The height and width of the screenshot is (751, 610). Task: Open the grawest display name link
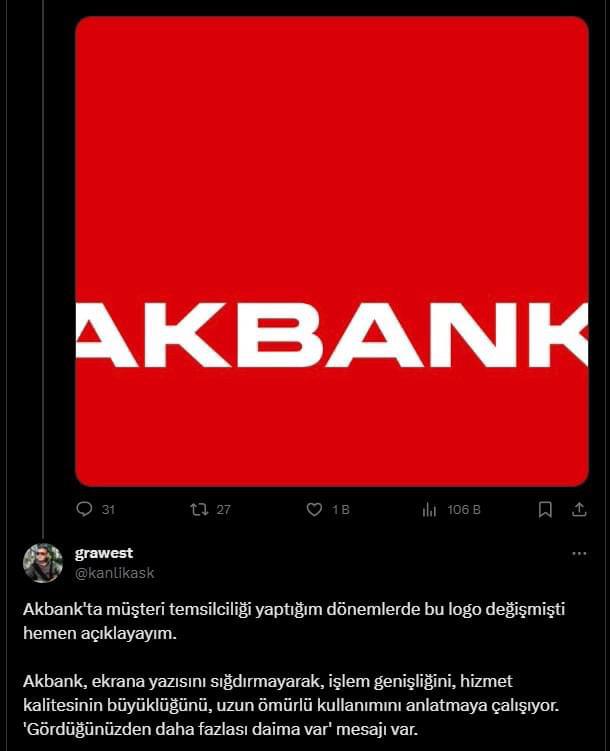[104, 553]
